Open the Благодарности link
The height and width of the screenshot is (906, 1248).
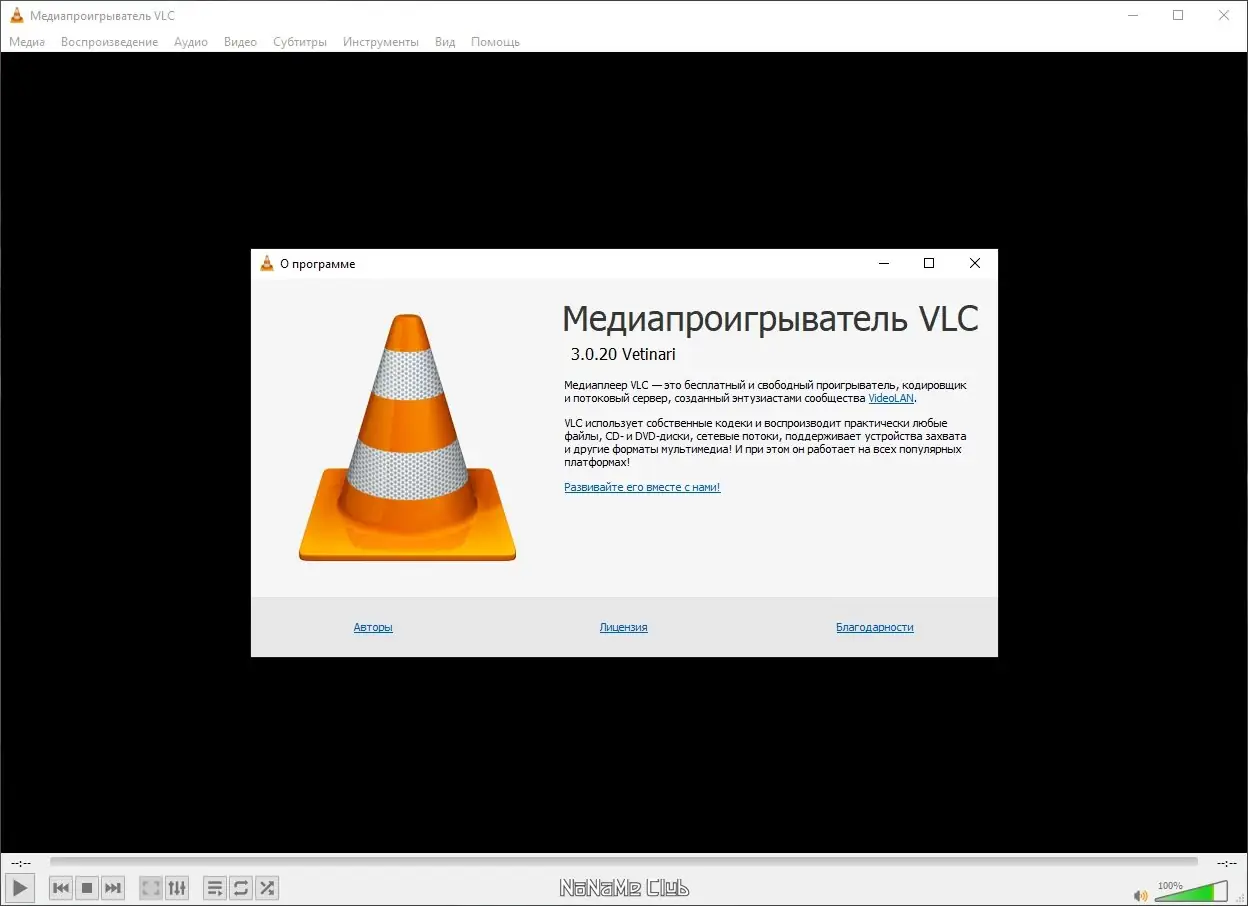875,627
